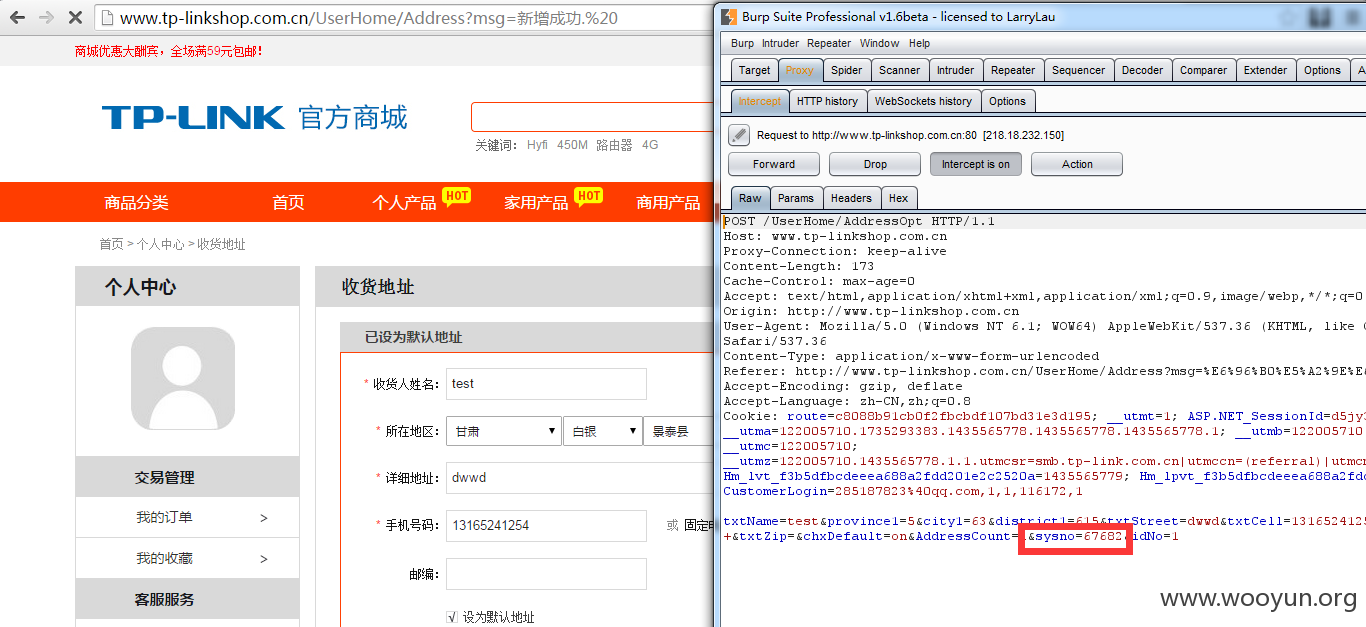Stop page loading with the X icon
This screenshot has height=627, width=1366.
(x=76, y=18)
